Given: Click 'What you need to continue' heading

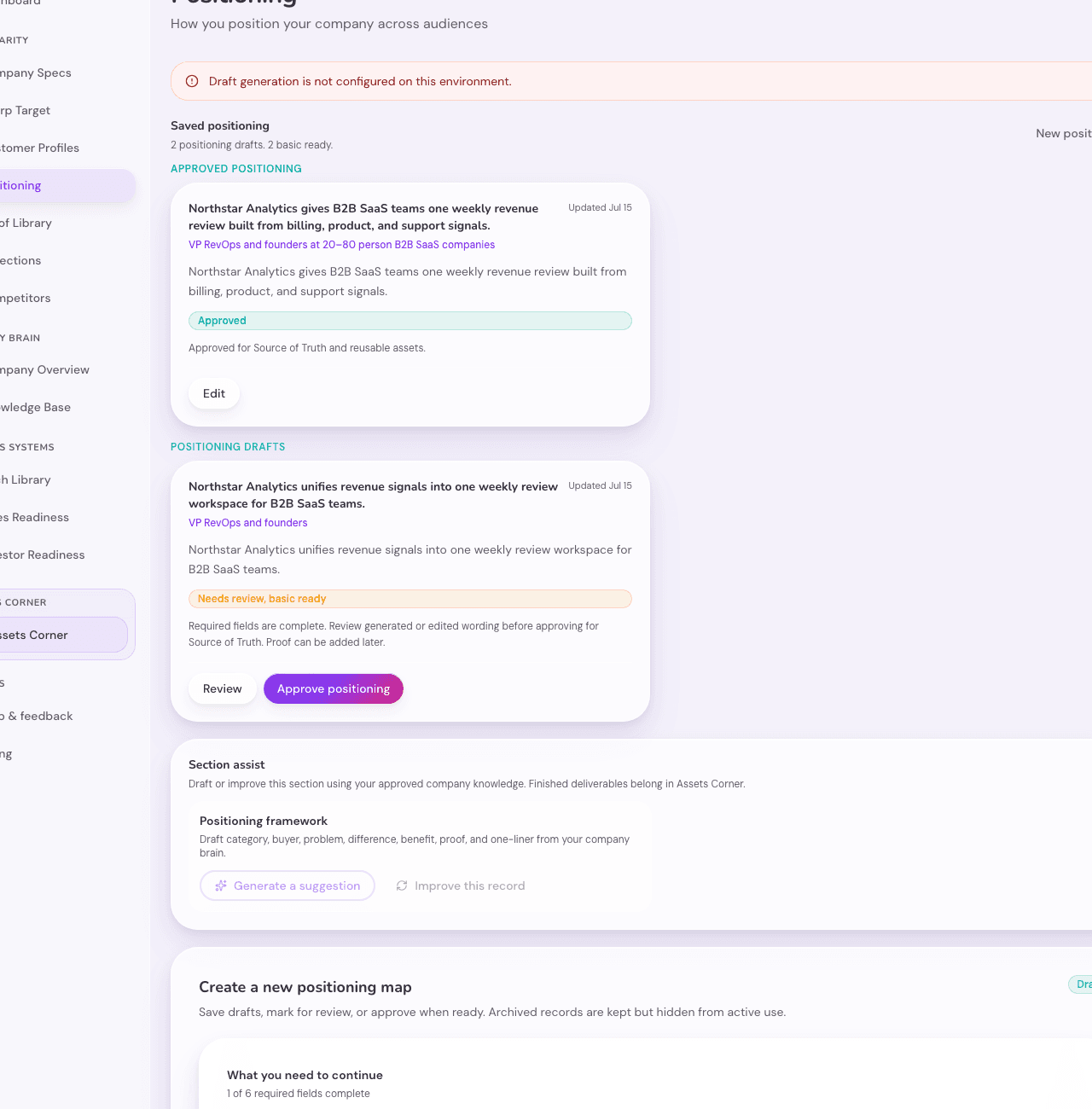Looking at the screenshot, I should click(x=305, y=1075).
